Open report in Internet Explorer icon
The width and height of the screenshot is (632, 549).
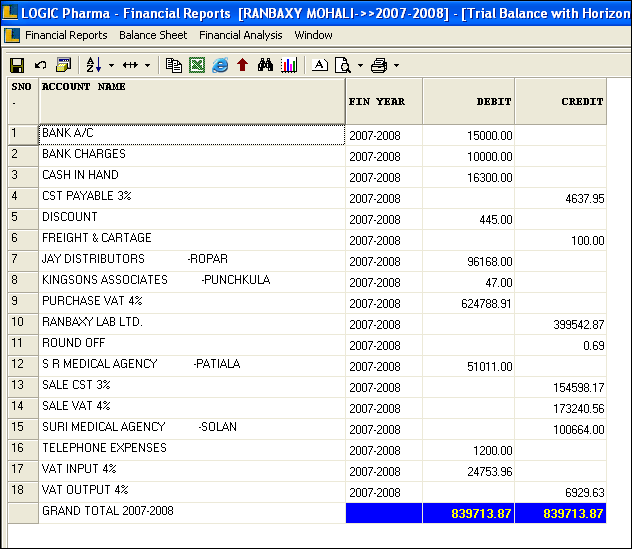[x=220, y=65]
